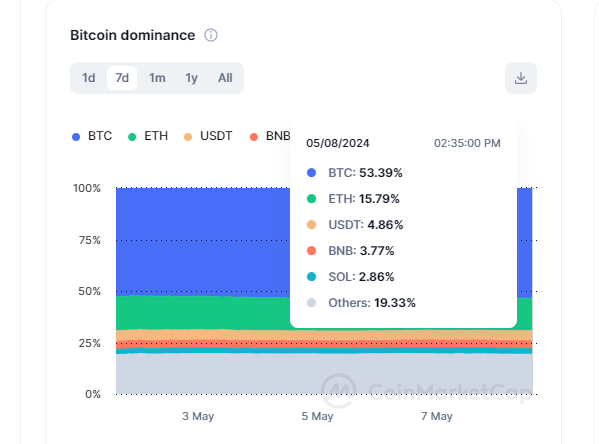This screenshot has width=599, height=444.
Task: Click the blue BTC area in chart
Action: coord(202,241)
